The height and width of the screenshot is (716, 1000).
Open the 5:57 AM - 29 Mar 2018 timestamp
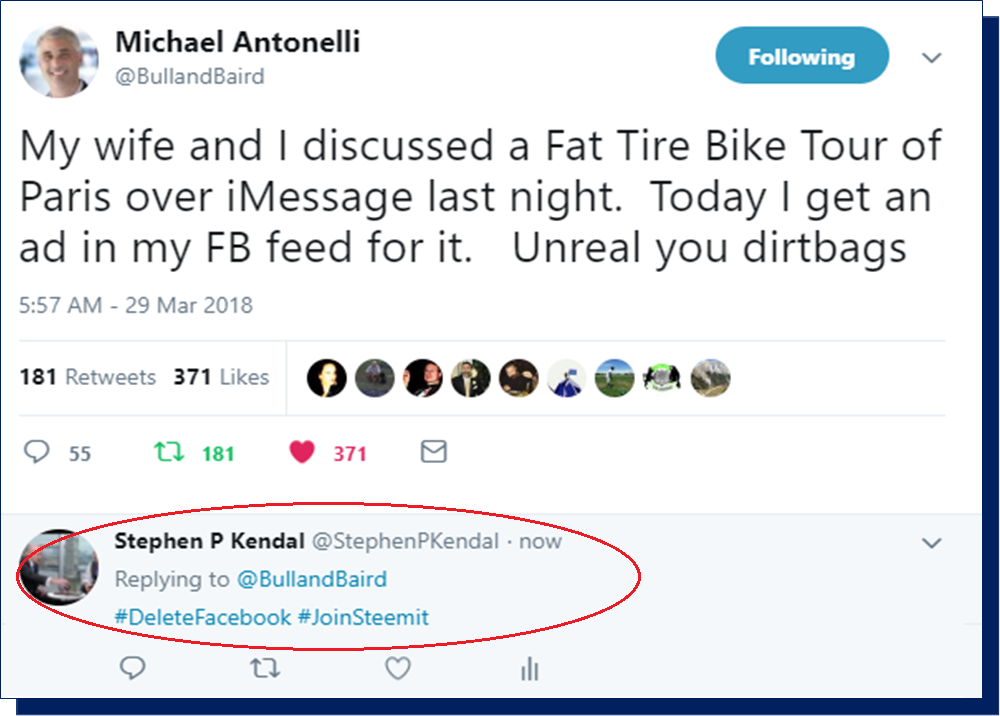[136, 305]
